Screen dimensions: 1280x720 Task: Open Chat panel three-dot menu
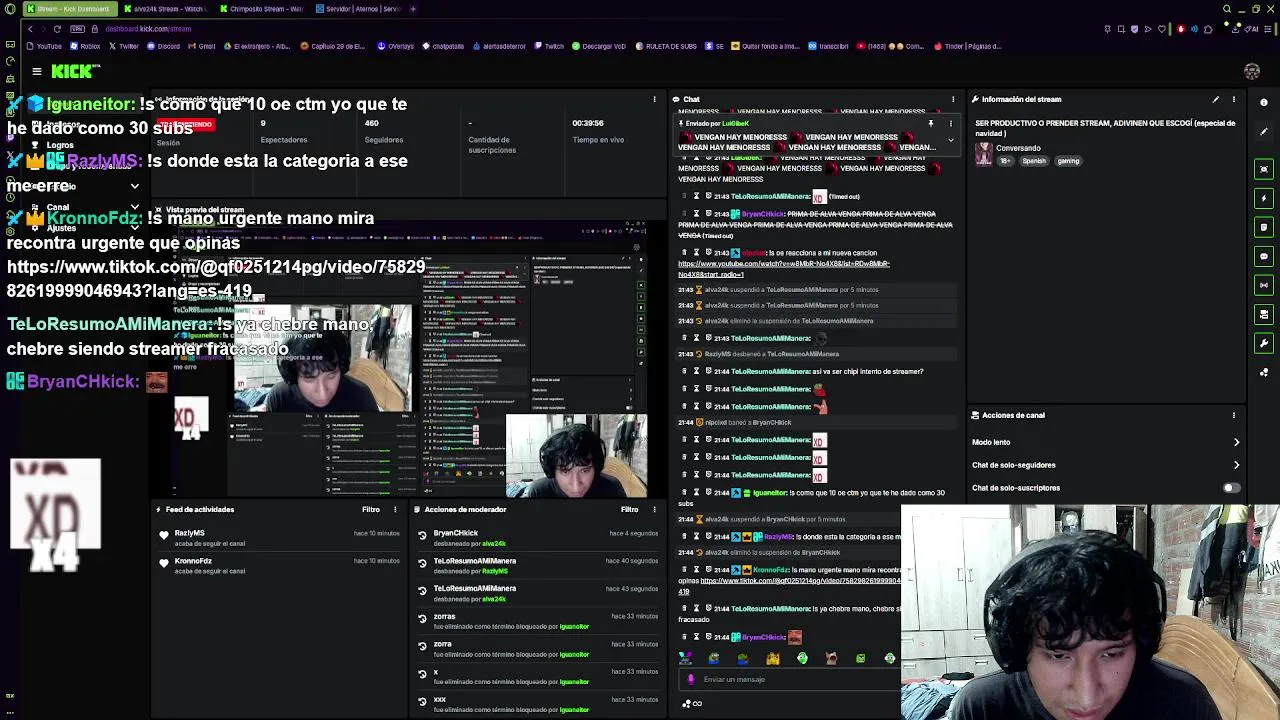[953, 99]
